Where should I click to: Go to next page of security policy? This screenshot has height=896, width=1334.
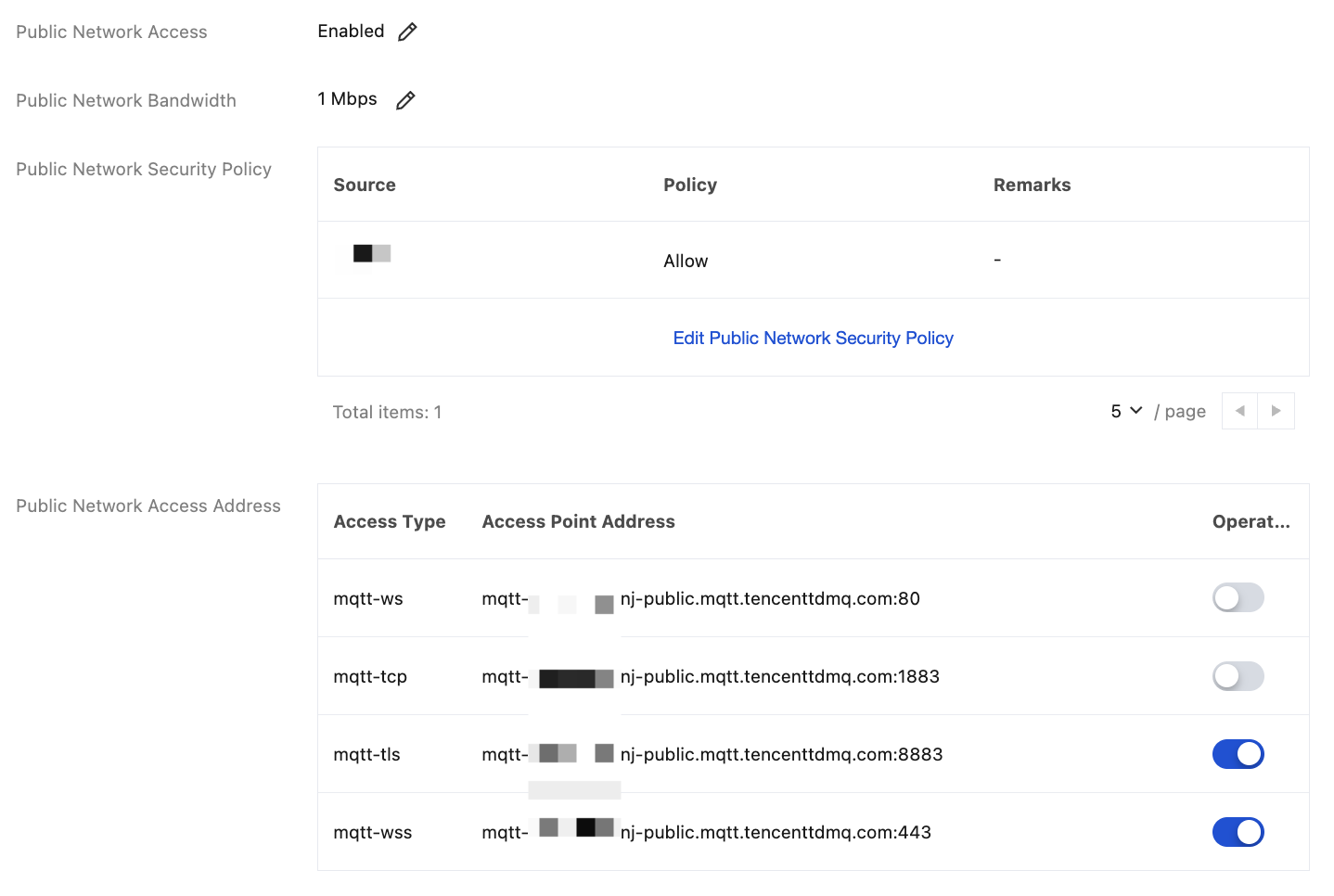(x=1276, y=411)
